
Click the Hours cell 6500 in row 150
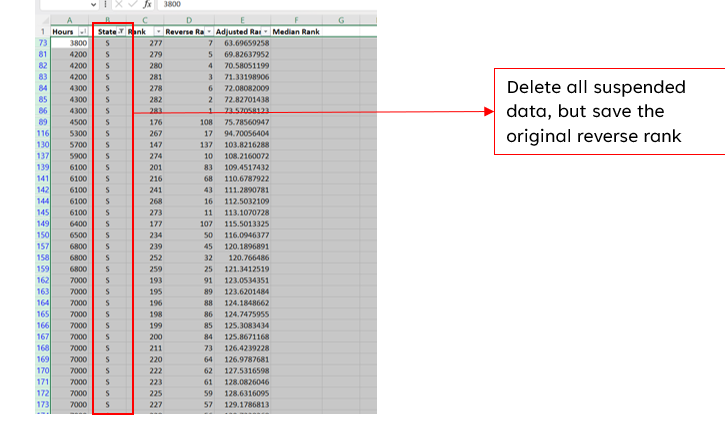coord(69,235)
